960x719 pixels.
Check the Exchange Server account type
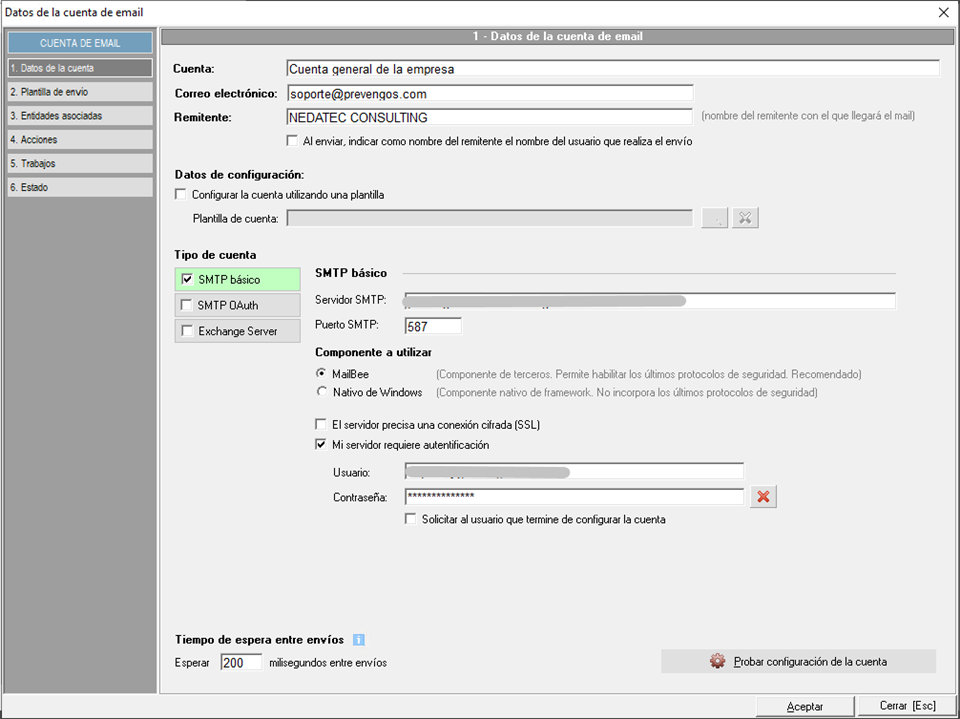[187, 331]
